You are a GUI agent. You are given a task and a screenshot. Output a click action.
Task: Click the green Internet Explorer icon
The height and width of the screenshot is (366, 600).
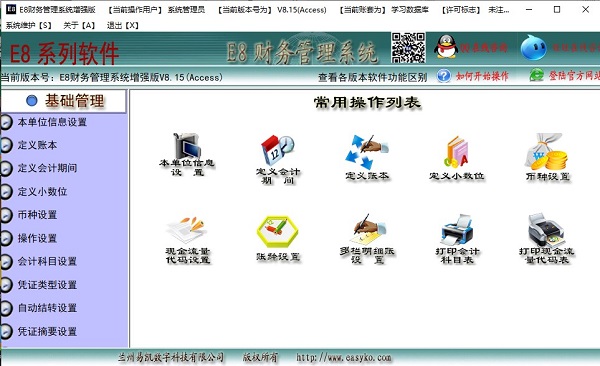pos(536,75)
